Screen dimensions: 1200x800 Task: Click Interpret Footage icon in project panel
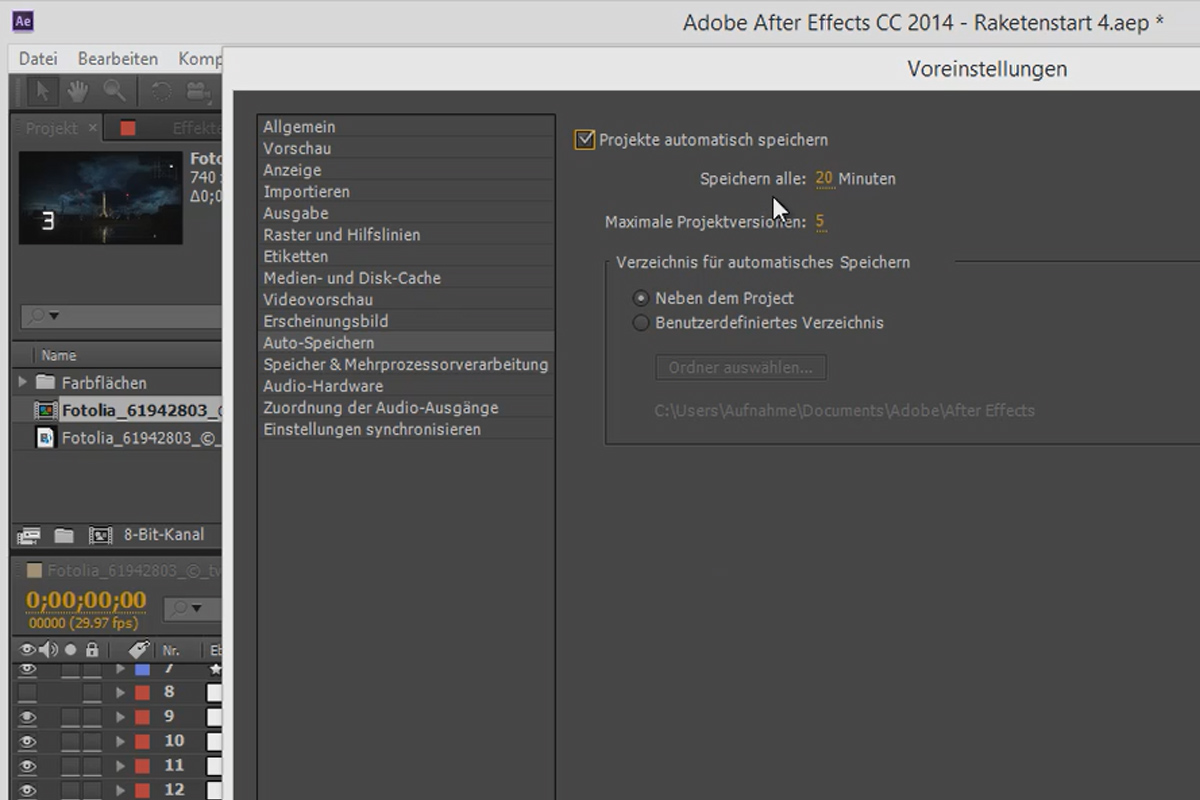point(29,535)
